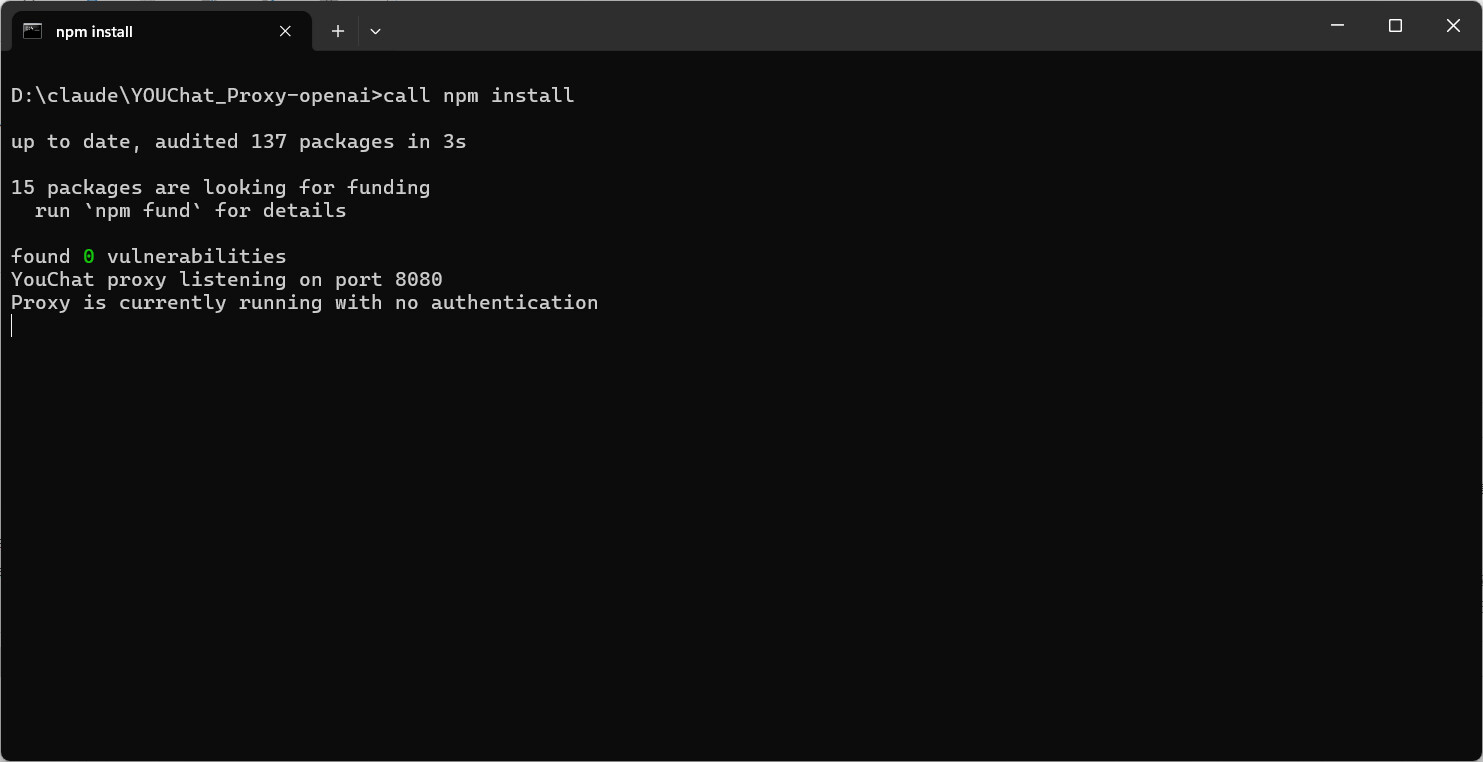Click the green "0" vulnerabilities count
This screenshot has height=762, width=1483.
(88, 257)
